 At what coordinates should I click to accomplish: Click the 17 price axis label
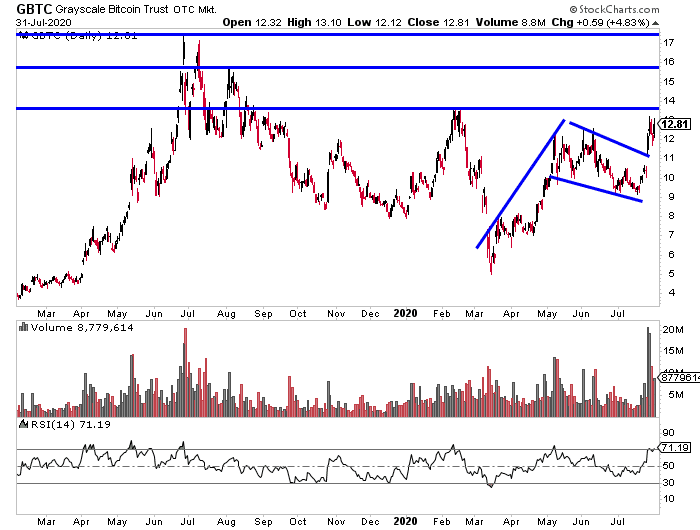click(668, 43)
